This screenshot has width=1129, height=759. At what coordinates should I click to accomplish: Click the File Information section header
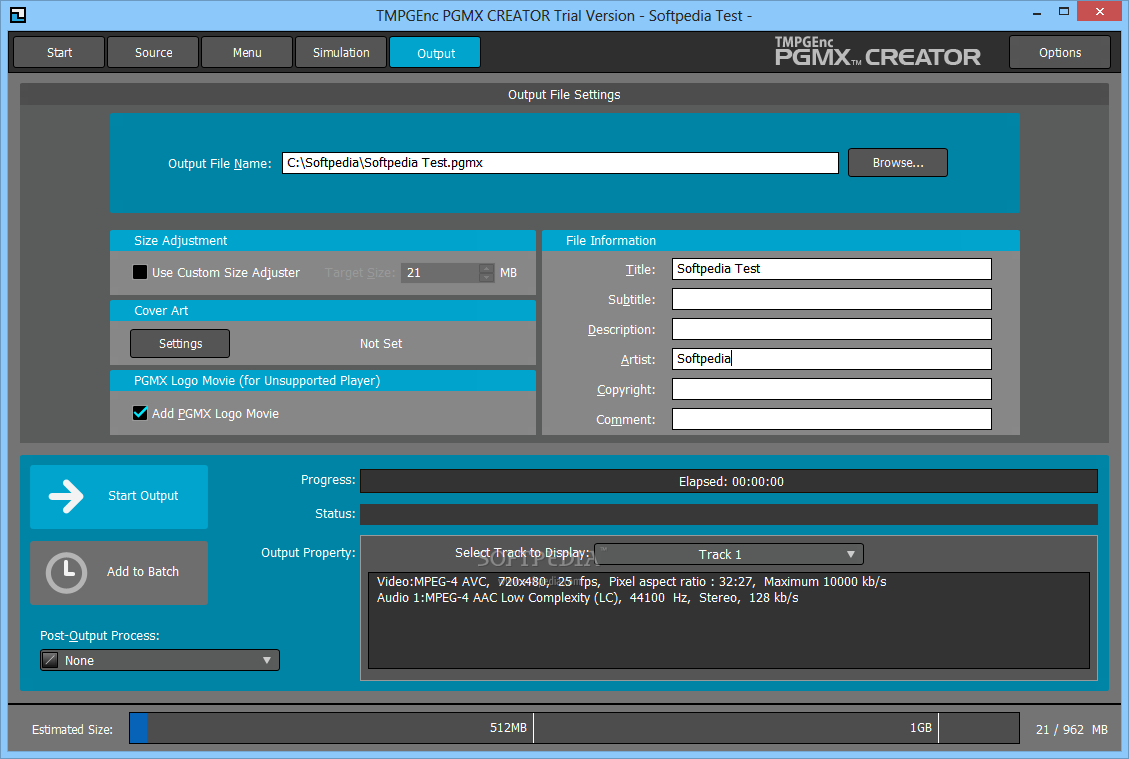click(781, 241)
